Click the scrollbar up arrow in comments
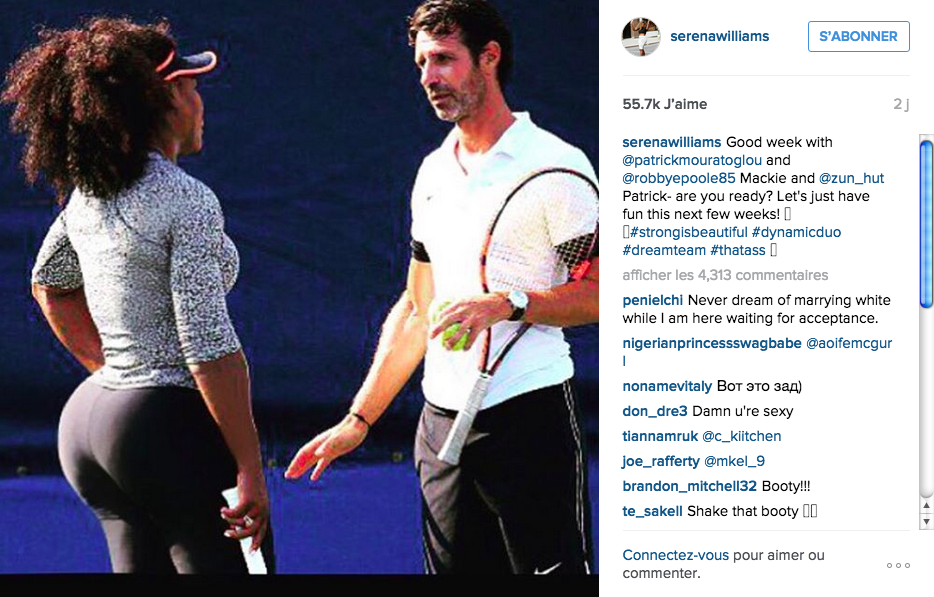The height and width of the screenshot is (597, 934). click(x=926, y=506)
